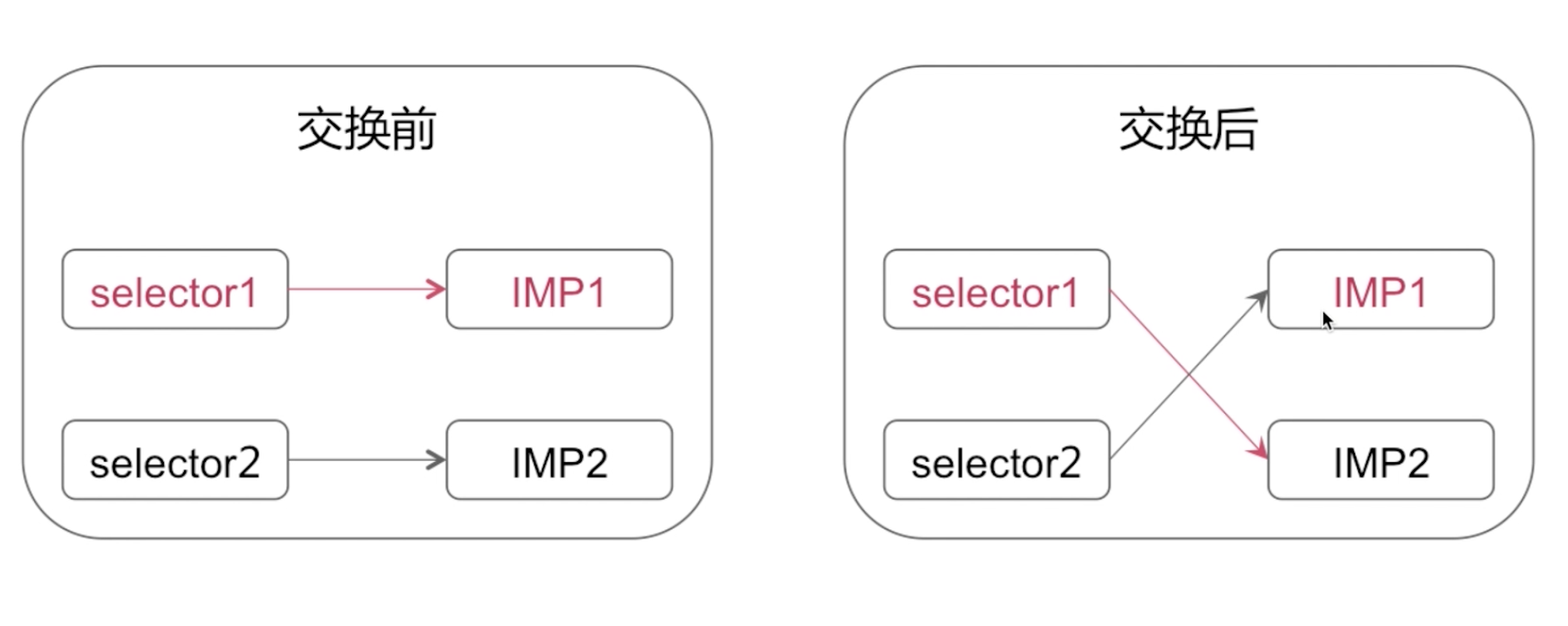Click the selector2 box in 交换前 panel
Viewport: 1568px width, 626px height.
[x=175, y=460]
